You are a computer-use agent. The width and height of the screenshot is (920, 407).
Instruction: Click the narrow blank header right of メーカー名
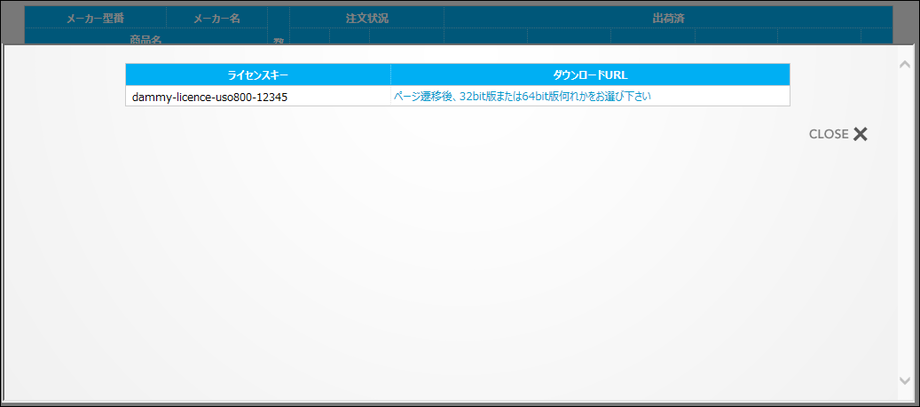tap(278, 19)
